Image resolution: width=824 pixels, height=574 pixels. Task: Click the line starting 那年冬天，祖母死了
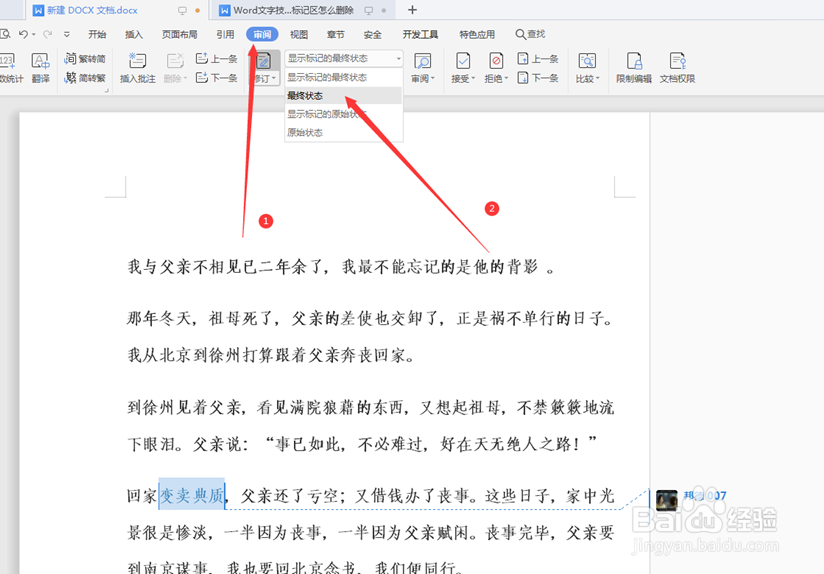[x=370, y=318]
